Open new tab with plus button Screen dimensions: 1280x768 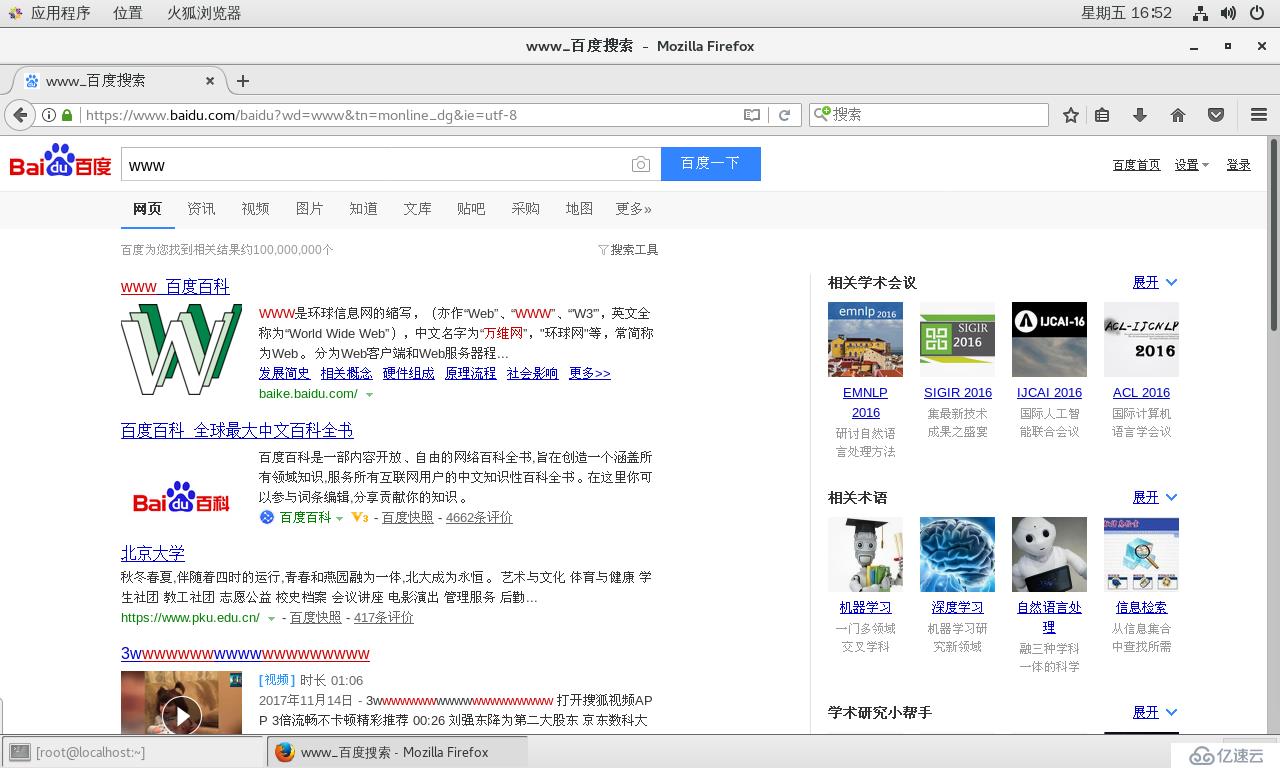click(x=242, y=81)
